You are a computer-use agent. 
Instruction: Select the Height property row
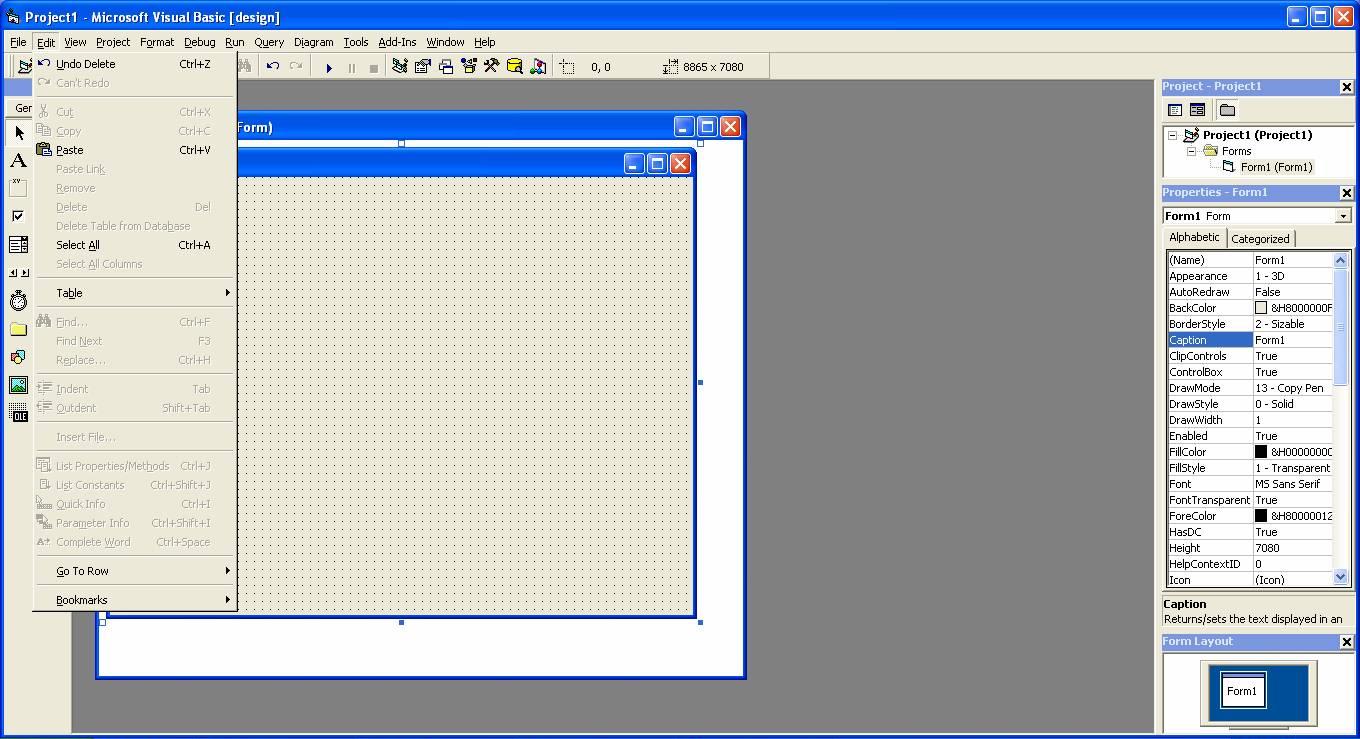(1250, 548)
